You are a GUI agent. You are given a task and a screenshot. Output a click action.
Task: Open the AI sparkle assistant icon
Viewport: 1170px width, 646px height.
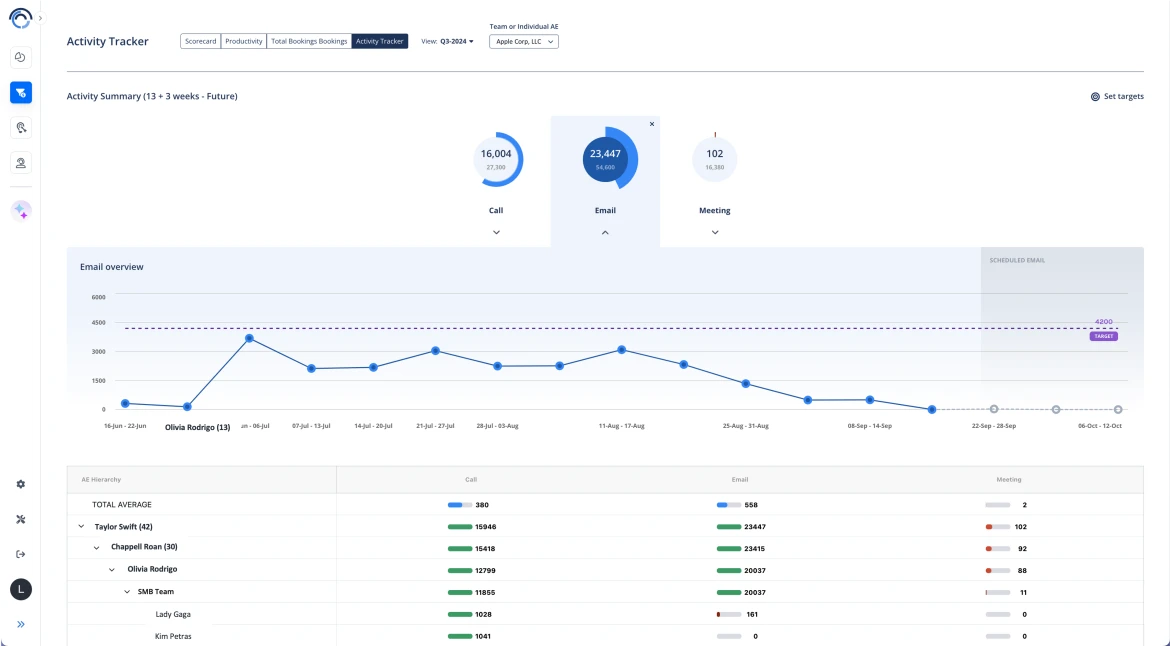tap(21, 211)
